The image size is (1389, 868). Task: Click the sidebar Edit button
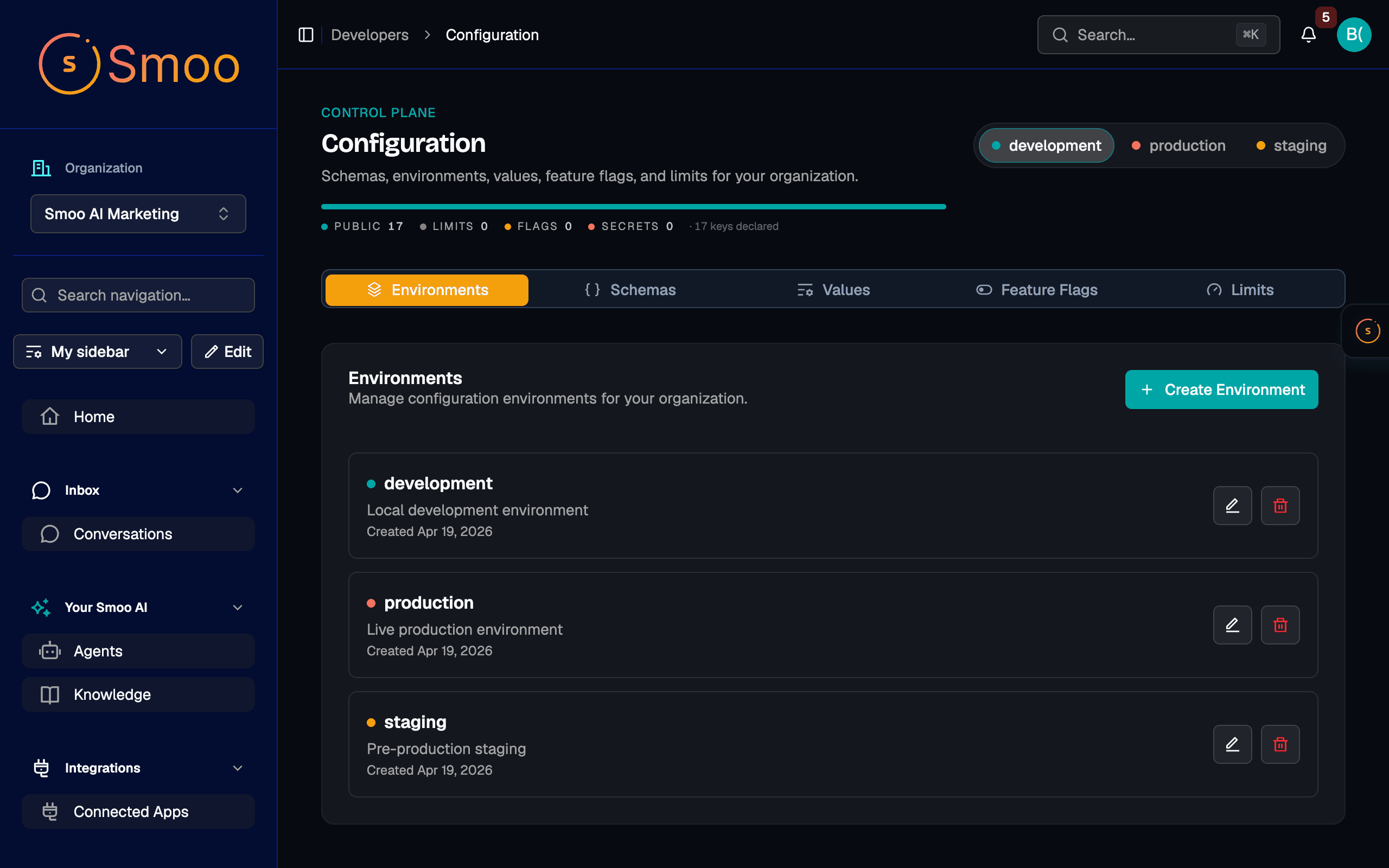click(x=227, y=352)
